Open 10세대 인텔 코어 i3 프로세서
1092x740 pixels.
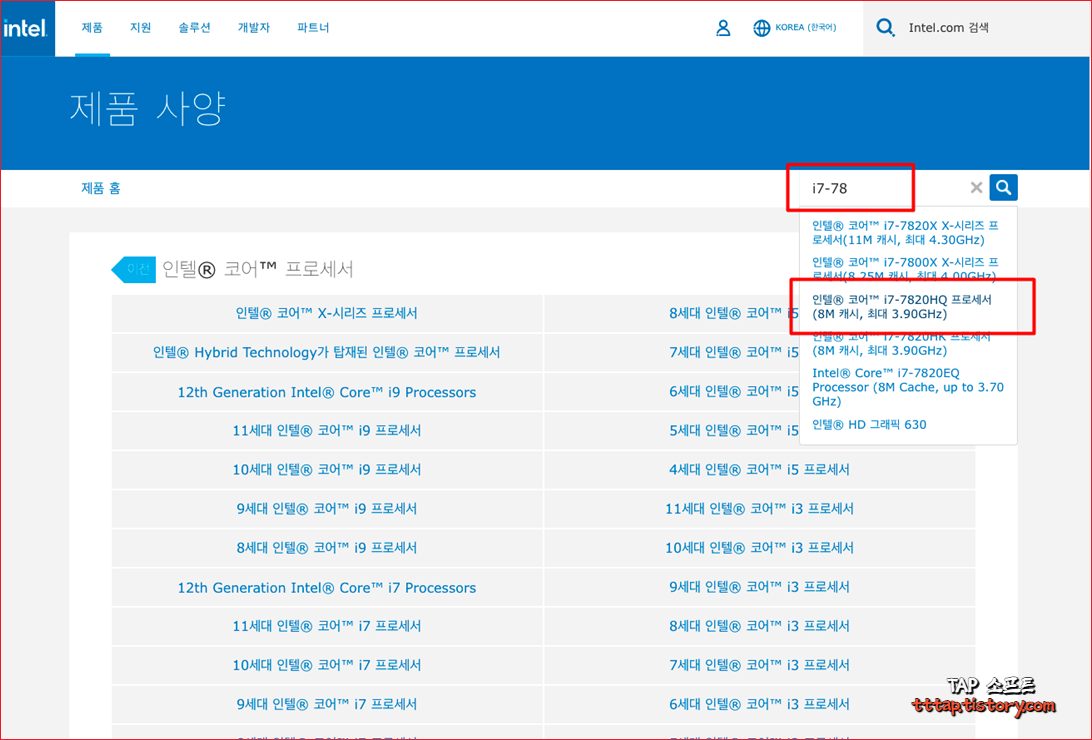759,547
